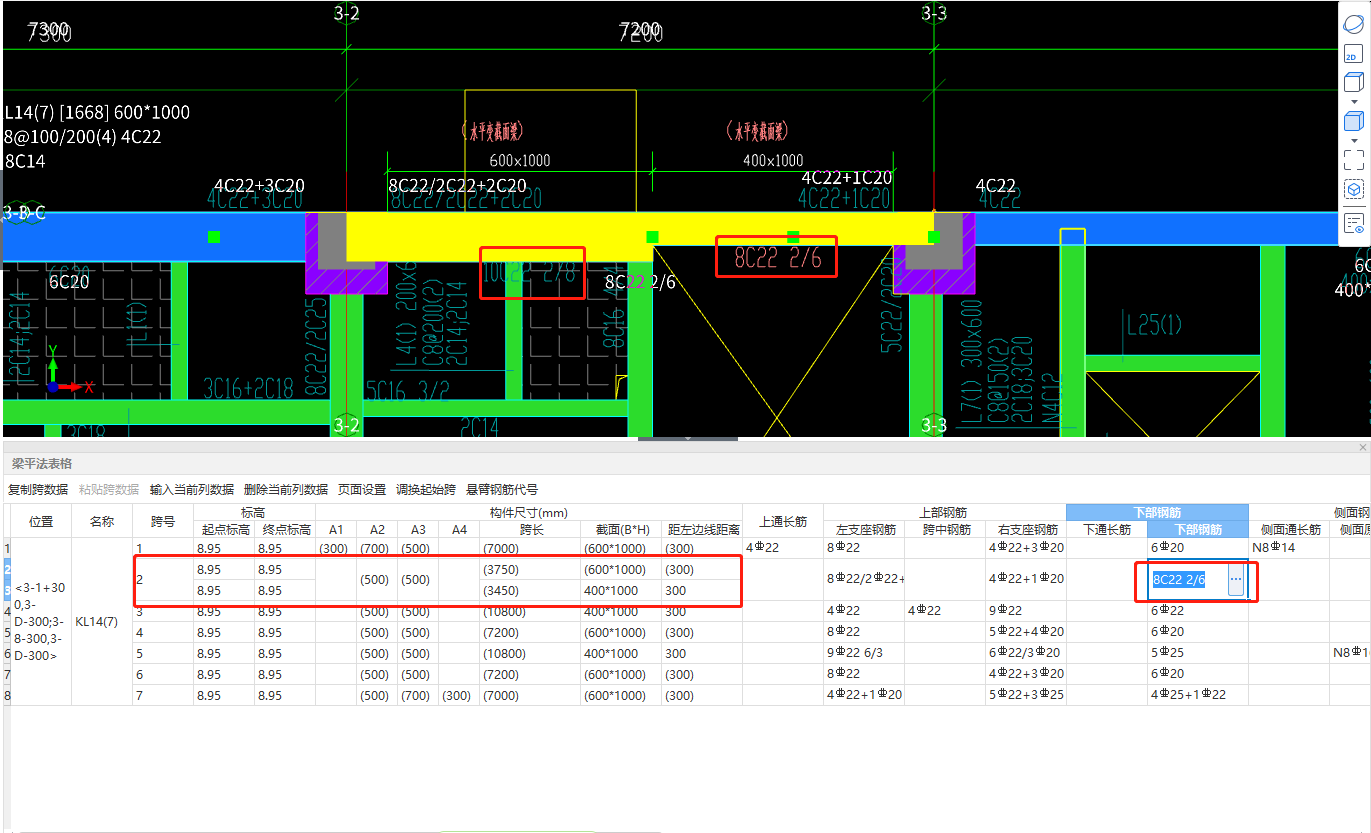Click the 侧面通长筋 column header
Image resolution: width=1371 pixels, height=833 pixels.
[1290, 529]
